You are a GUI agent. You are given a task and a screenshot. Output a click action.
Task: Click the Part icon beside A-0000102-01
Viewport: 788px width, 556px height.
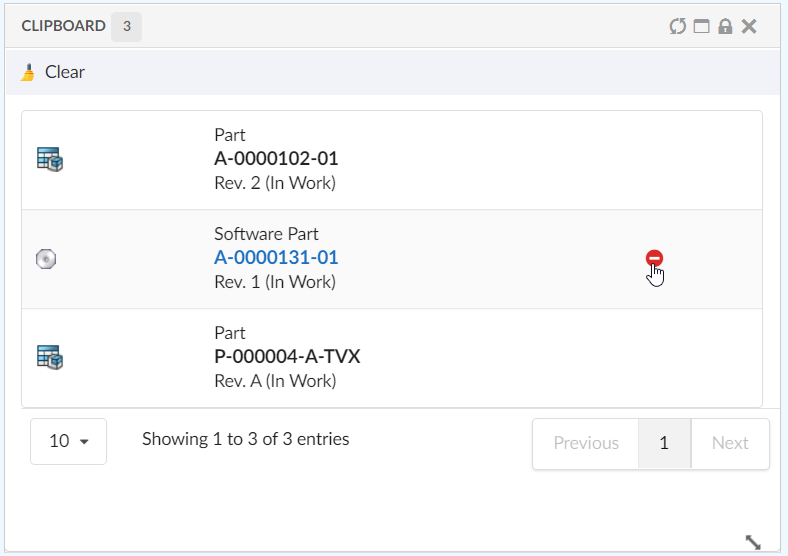pyautogui.click(x=50, y=159)
